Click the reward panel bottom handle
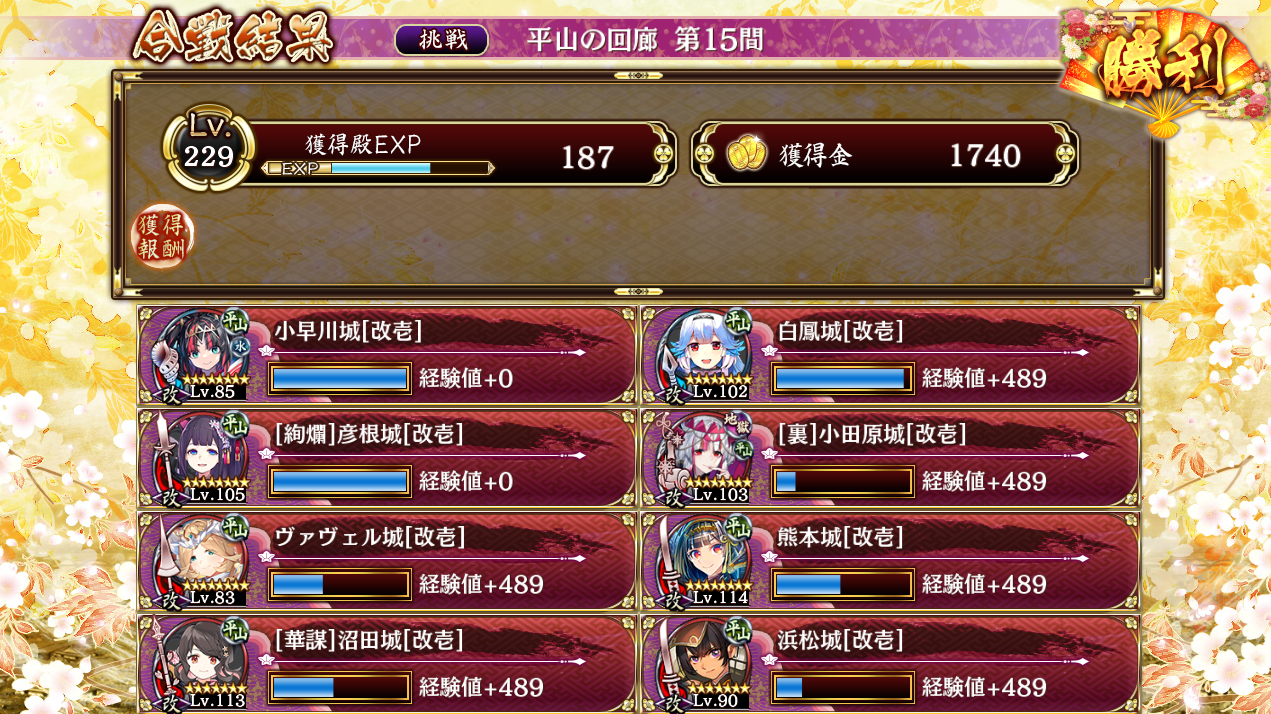This screenshot has height=714, width=1271. click(638, 292)
